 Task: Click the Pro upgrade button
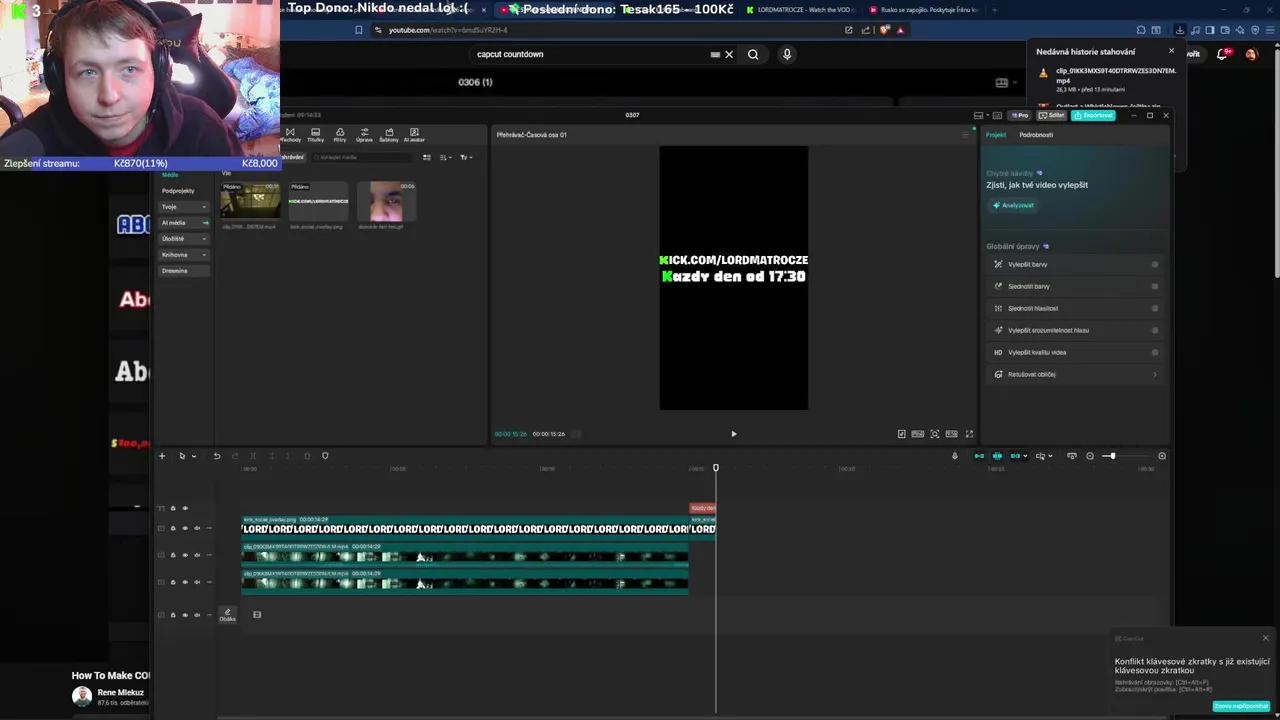[1019, 115]
